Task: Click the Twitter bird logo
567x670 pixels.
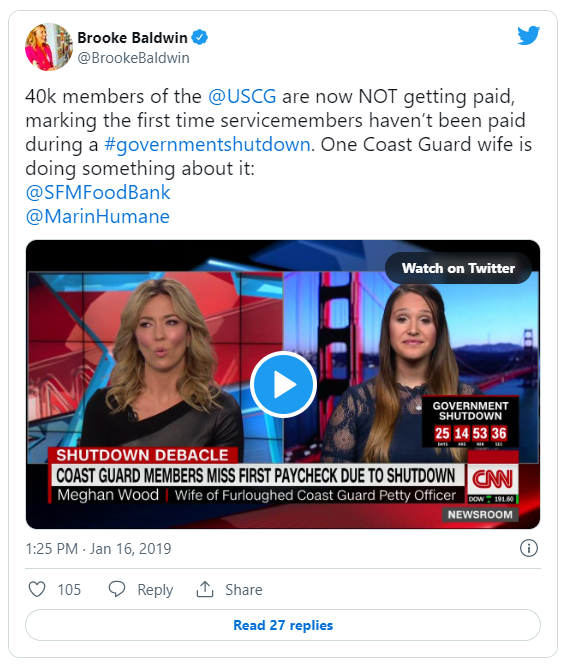Action: click(x=529, y=36)
